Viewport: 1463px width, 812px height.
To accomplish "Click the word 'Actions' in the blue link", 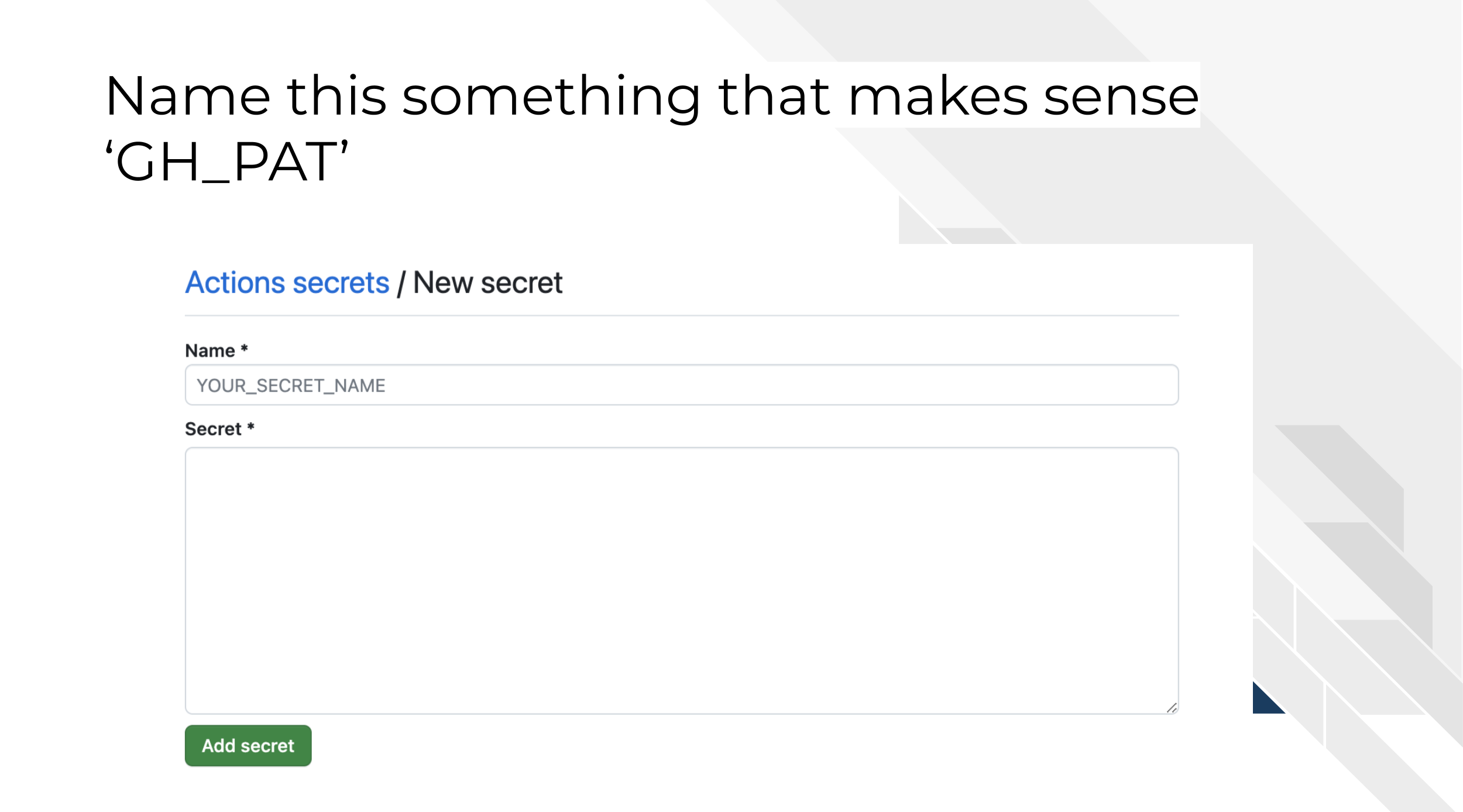I will point(235,283).
